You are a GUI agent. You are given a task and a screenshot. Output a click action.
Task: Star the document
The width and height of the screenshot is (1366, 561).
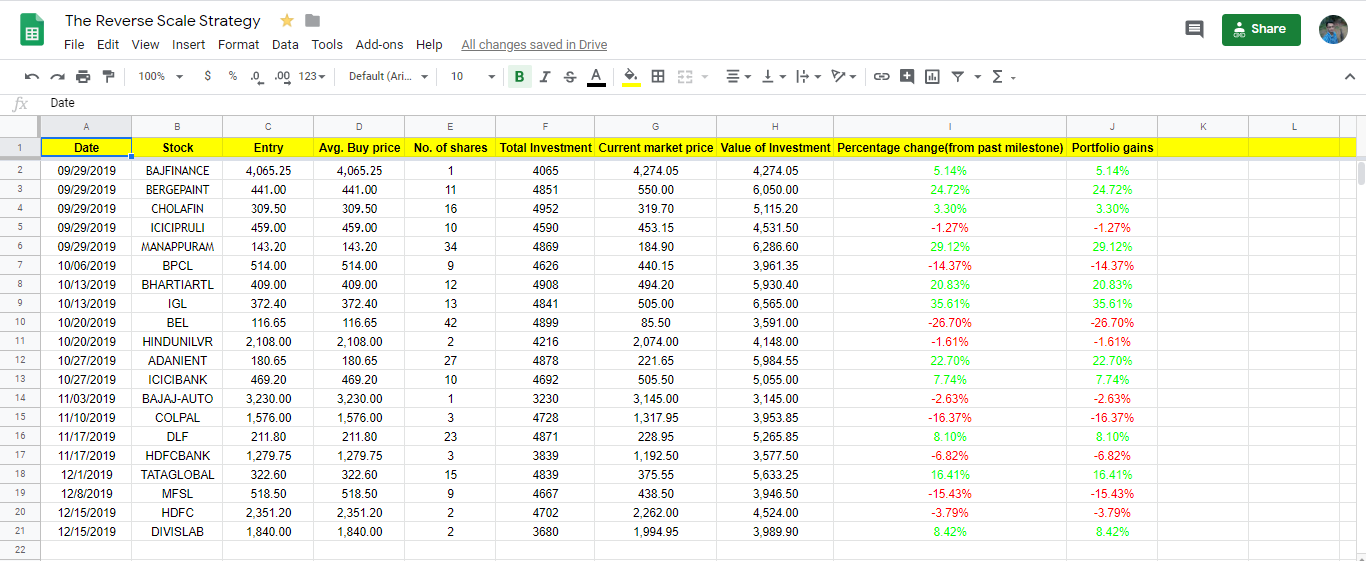287,20
